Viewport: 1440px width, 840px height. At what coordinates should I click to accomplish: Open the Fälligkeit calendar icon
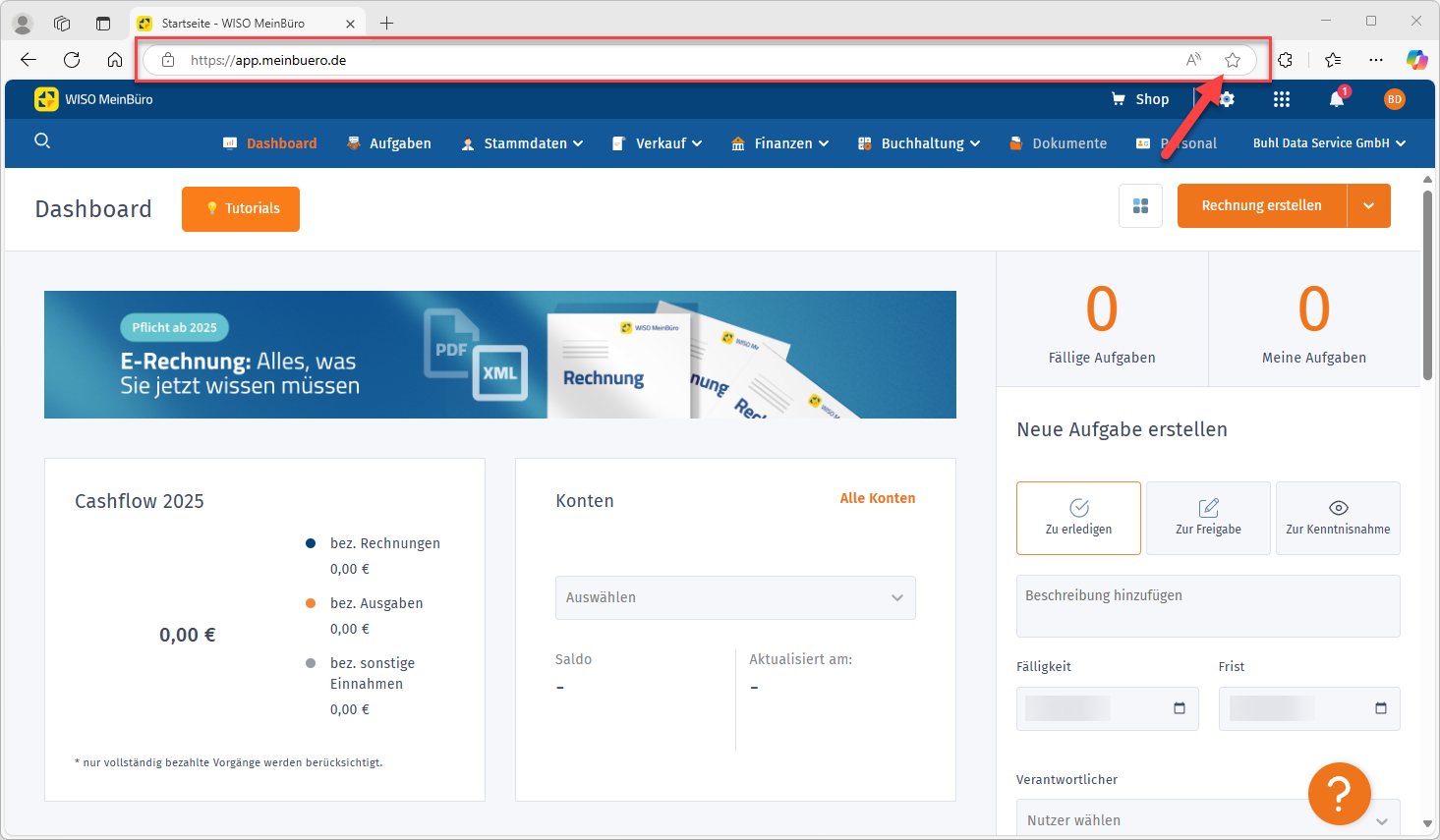(x=1180, y=708)
